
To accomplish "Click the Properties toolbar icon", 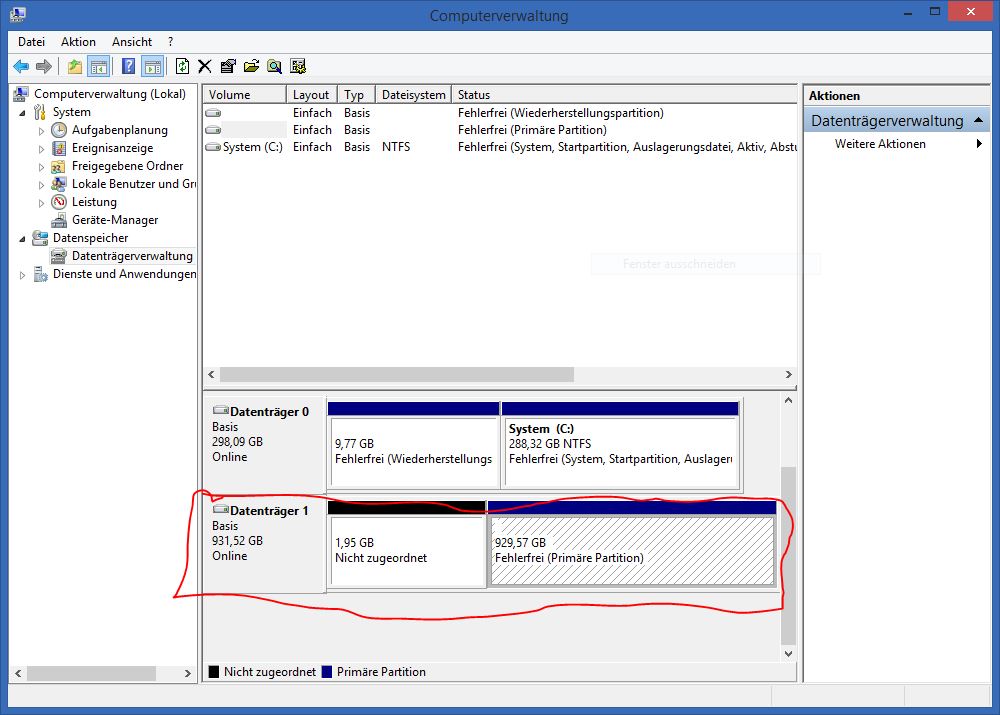I will pos(228,66).
